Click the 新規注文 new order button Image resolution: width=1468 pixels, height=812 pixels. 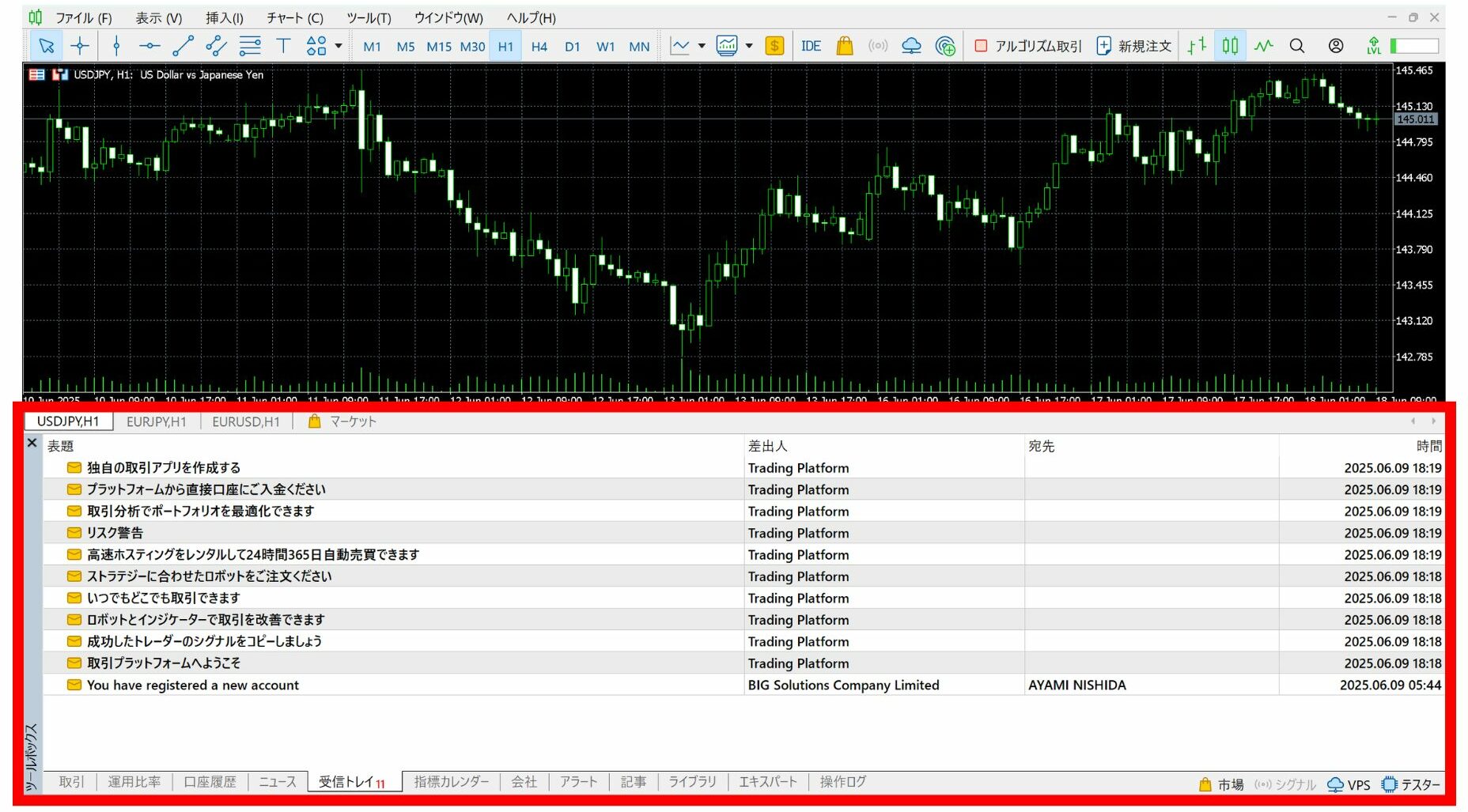[x=1134, y=46]
